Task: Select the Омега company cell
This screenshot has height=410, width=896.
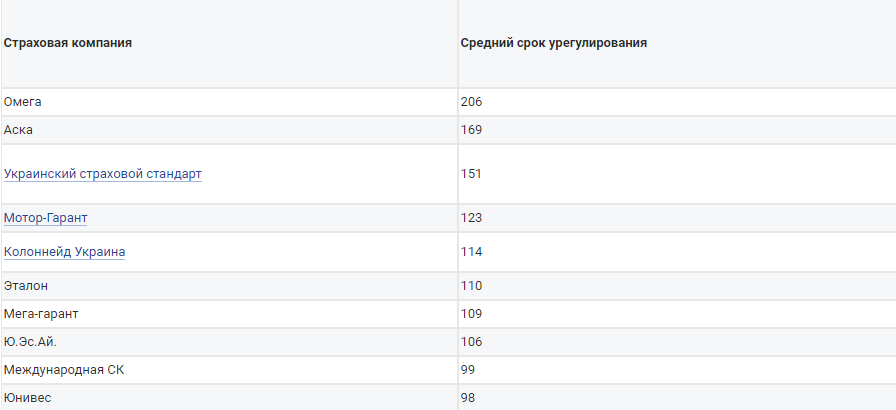Action: point(23,102)
